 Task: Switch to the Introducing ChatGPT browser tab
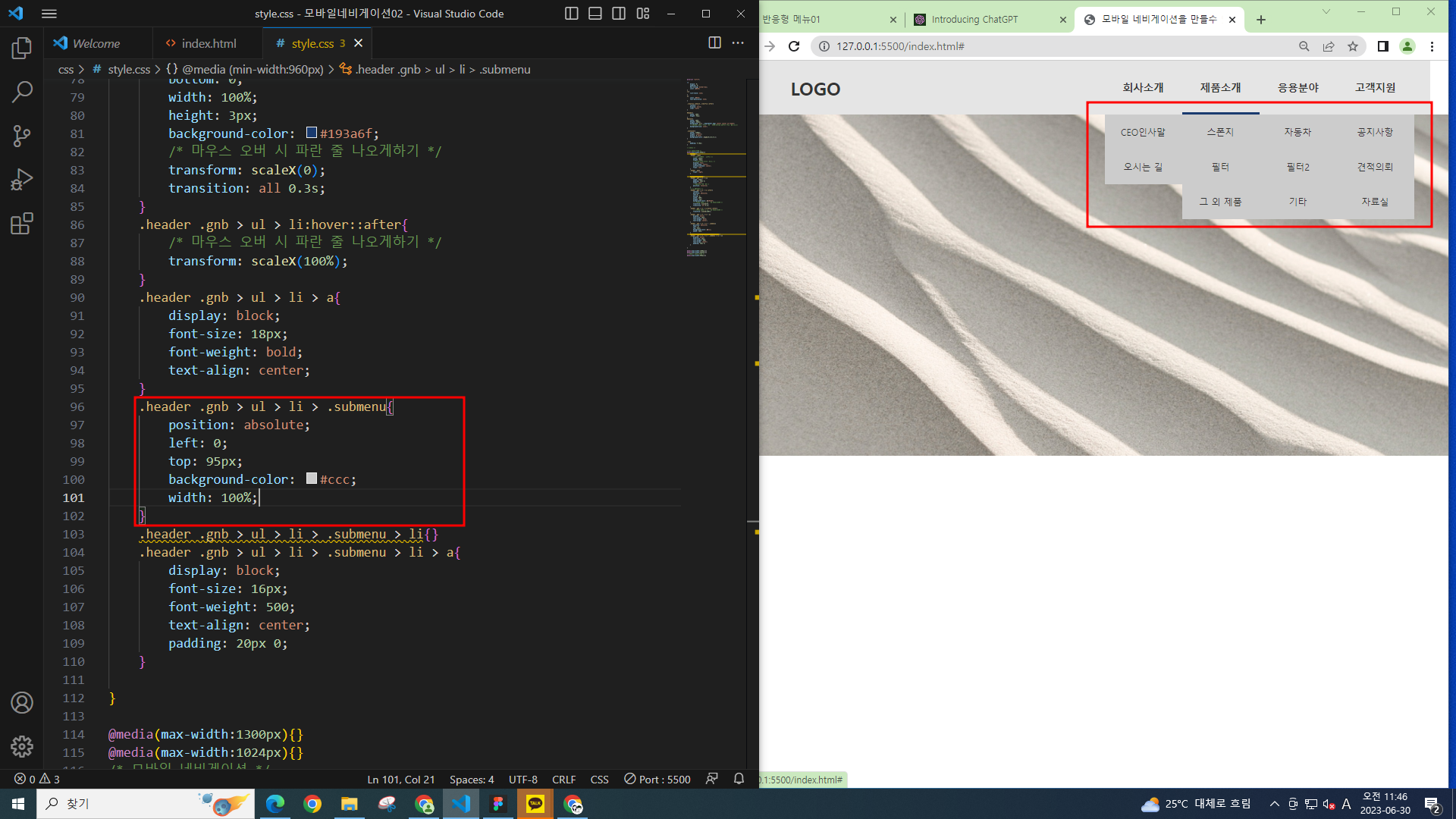pyautogui.click(x=974, y=20)
